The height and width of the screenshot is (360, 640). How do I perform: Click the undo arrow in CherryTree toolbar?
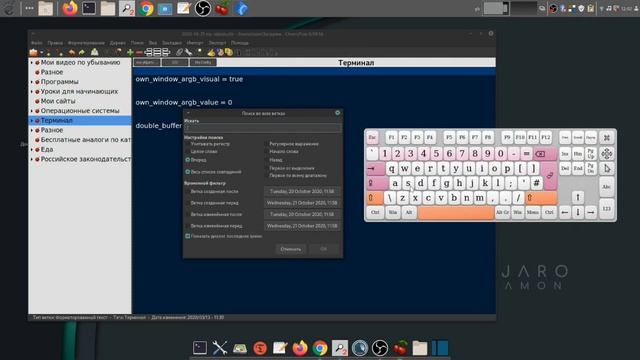click(x=72, y=52)
